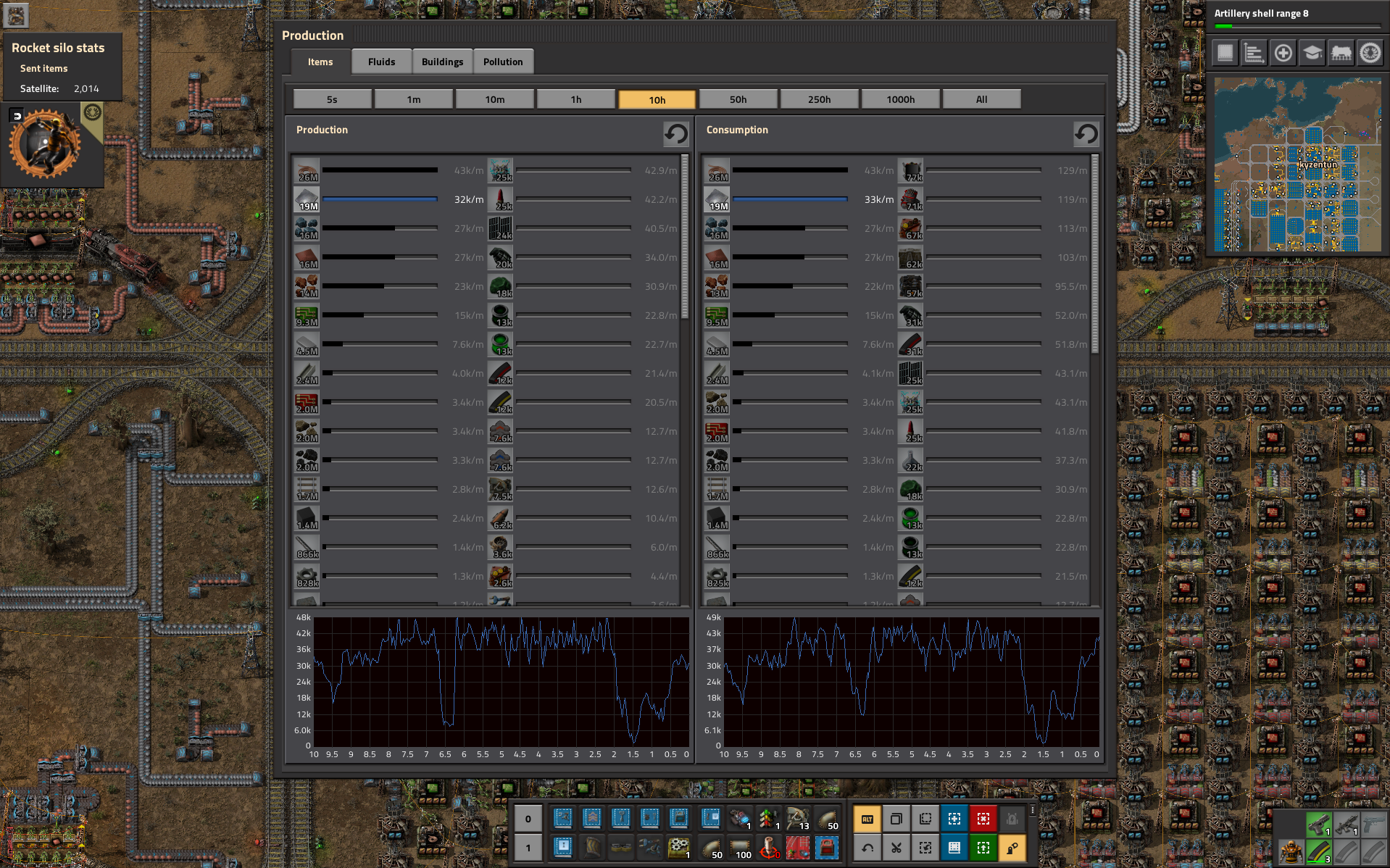Set time range to All
Viewport: 1390px width, 868px height.
click(x=981, y=99)
